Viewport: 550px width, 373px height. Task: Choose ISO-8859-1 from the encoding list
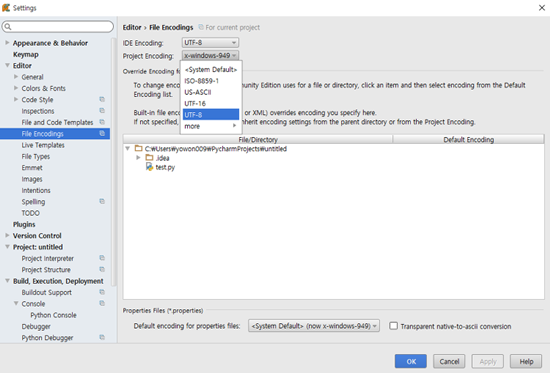point(211,81)
